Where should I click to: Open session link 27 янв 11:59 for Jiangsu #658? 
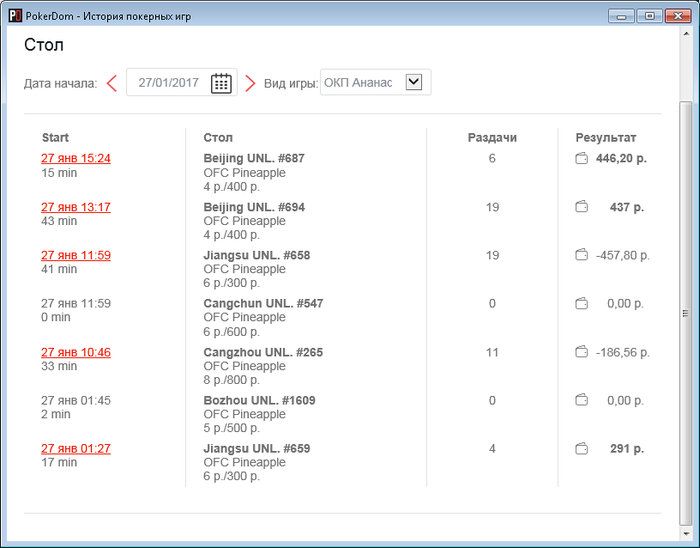point(76,255)
